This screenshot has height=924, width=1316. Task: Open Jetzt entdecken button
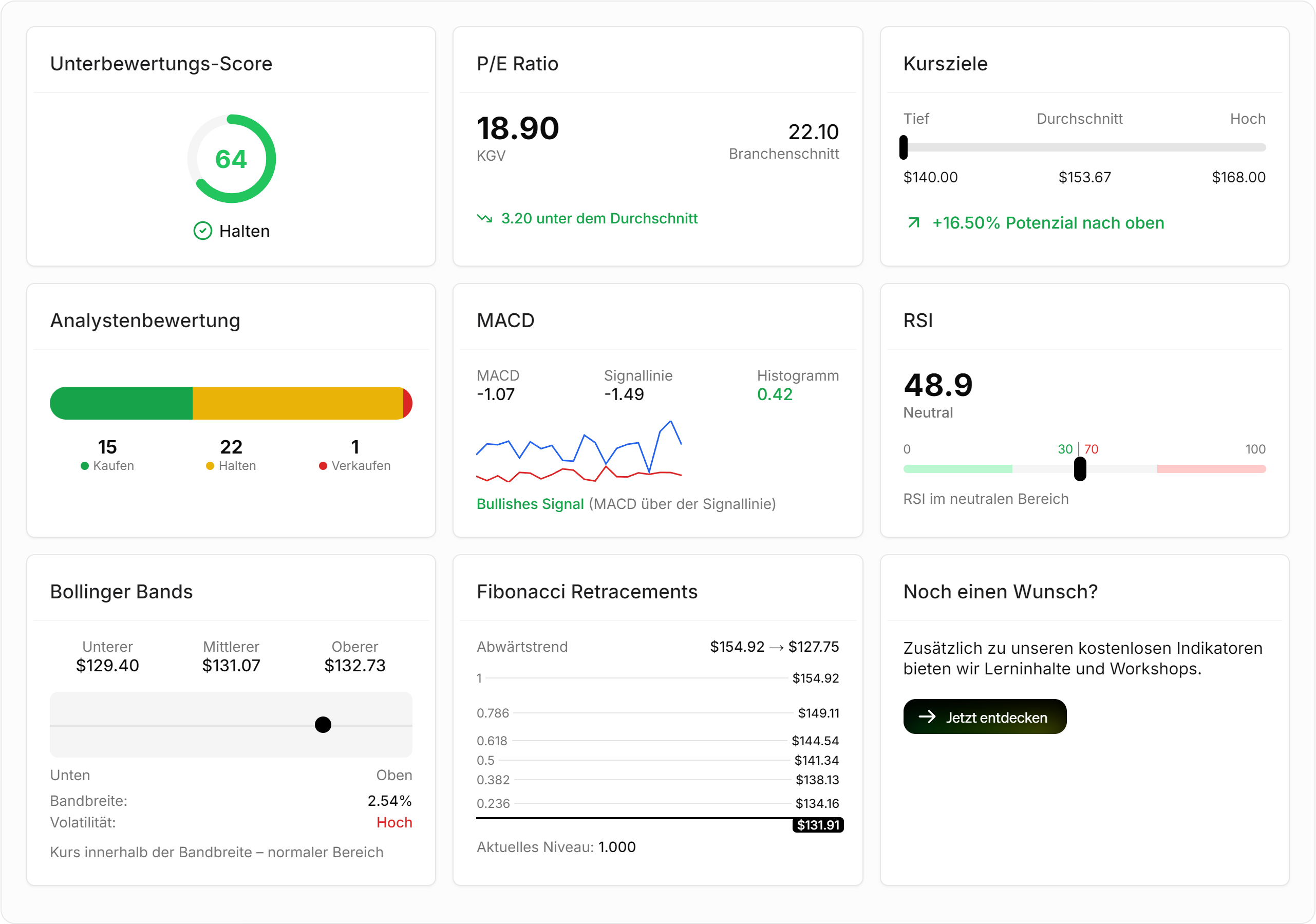[984, 716]
